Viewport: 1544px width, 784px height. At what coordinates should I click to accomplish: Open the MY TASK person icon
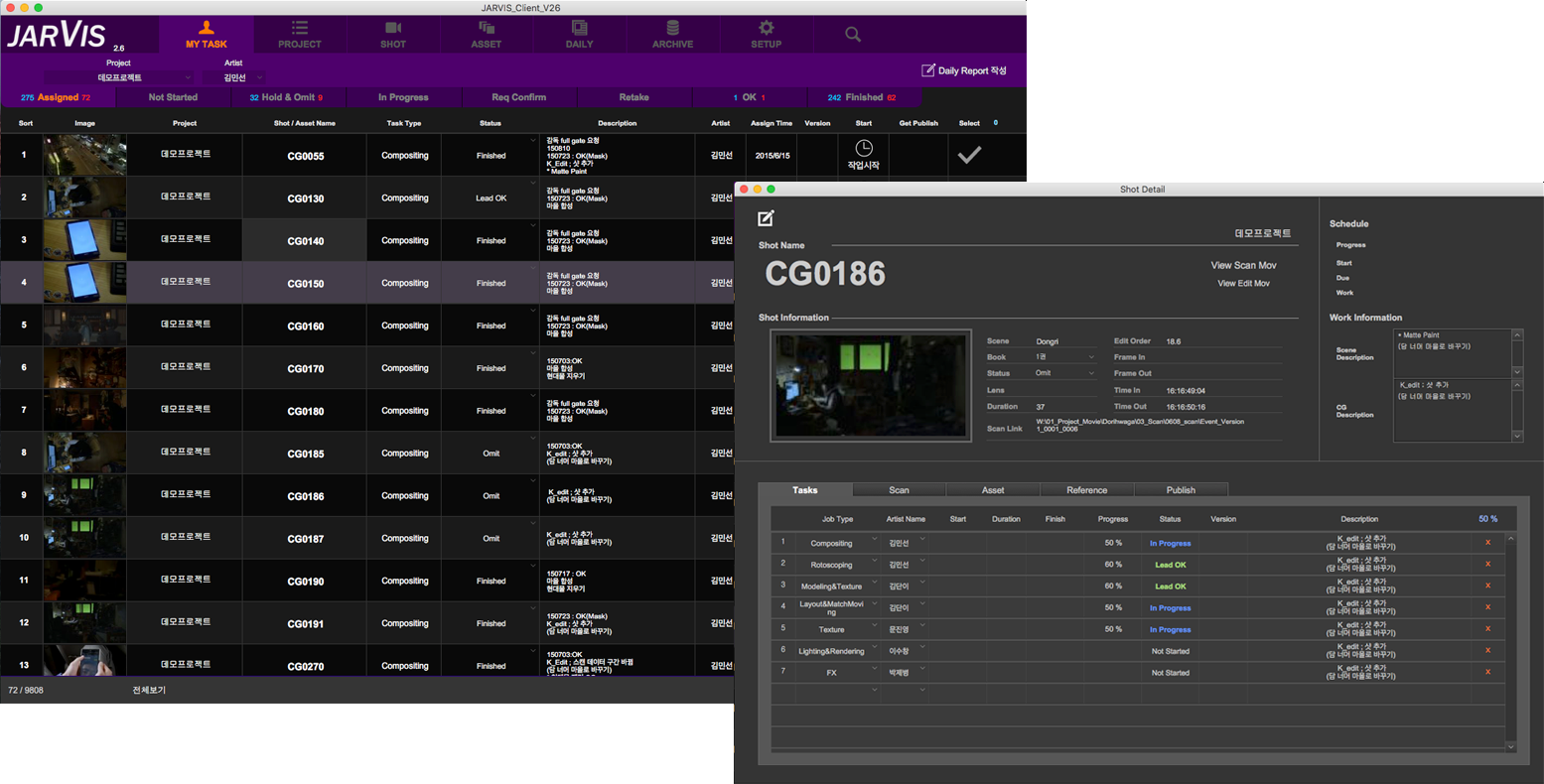[206, 29]
